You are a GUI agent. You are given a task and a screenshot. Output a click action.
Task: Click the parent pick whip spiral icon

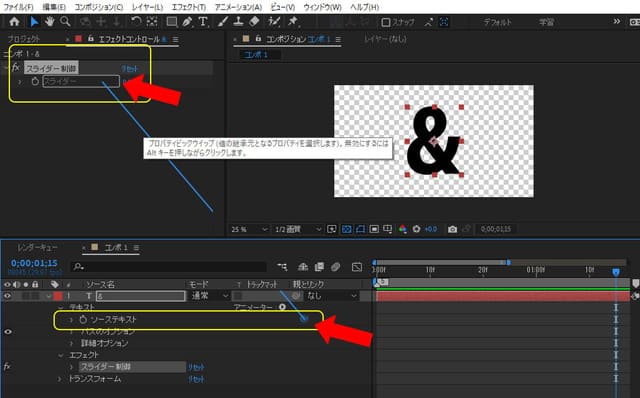pyautogui.click(x=297, y=296)
